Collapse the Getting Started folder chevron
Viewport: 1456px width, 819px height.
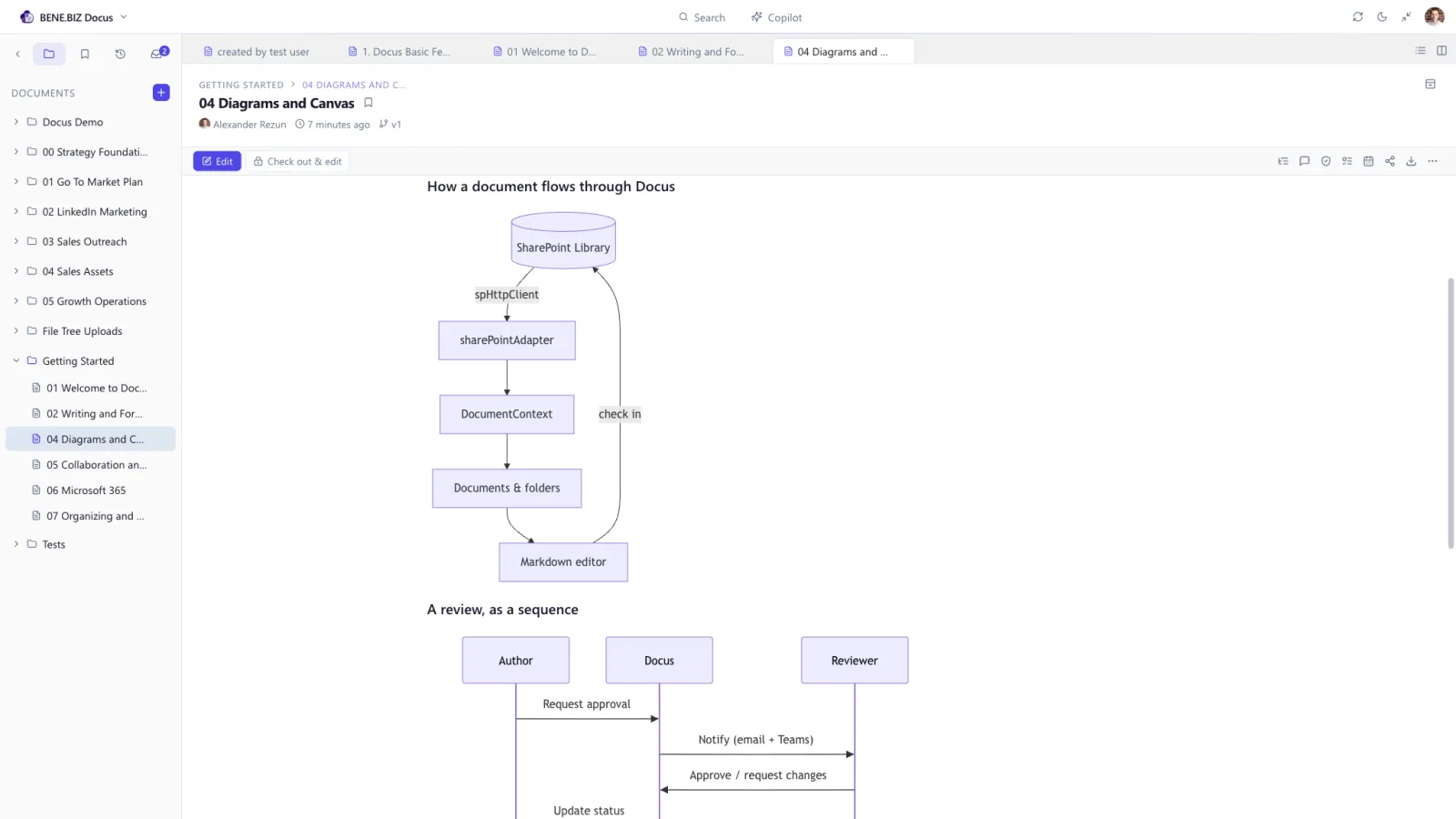pos(16,361)
